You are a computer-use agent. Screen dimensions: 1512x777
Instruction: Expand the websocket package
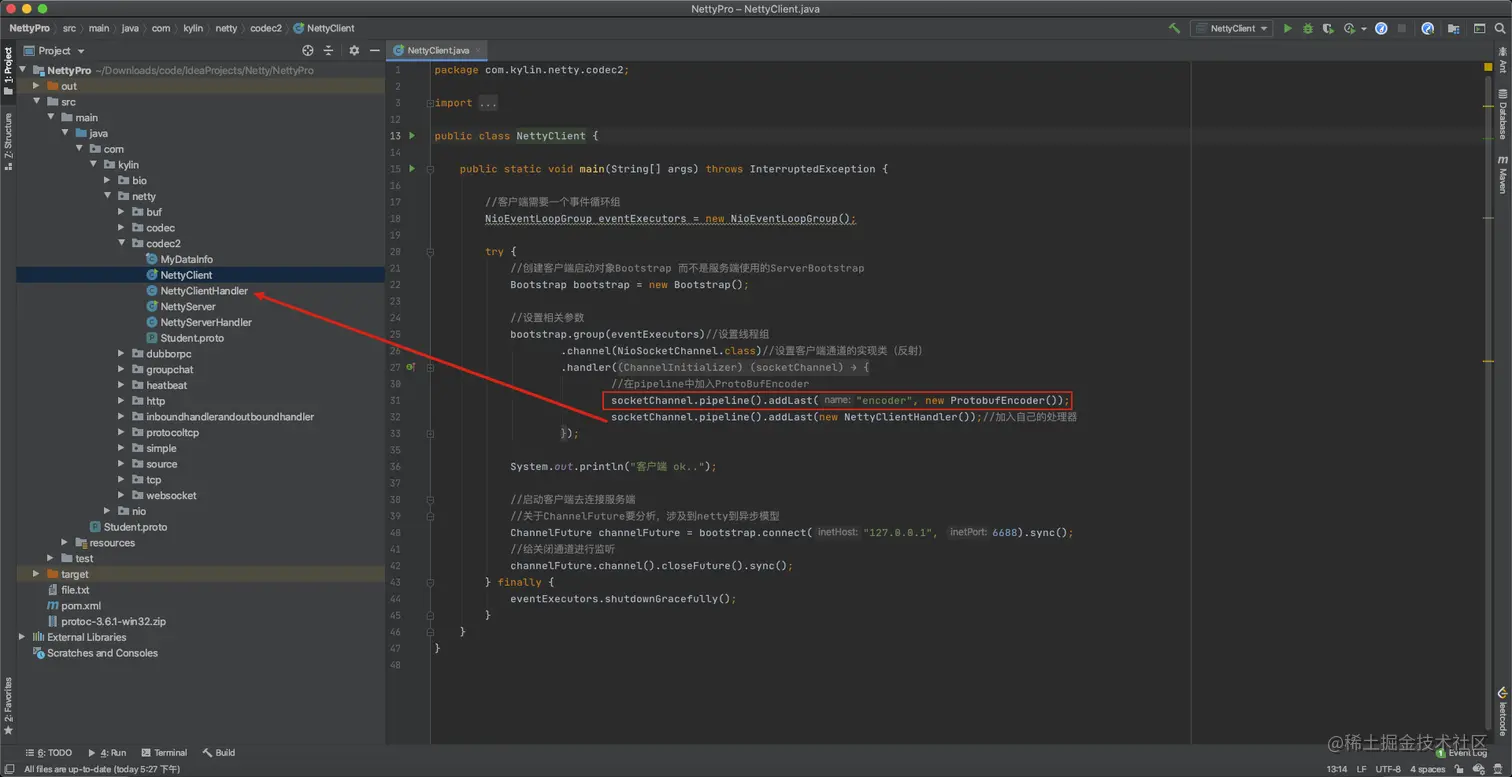pos(122,496)
